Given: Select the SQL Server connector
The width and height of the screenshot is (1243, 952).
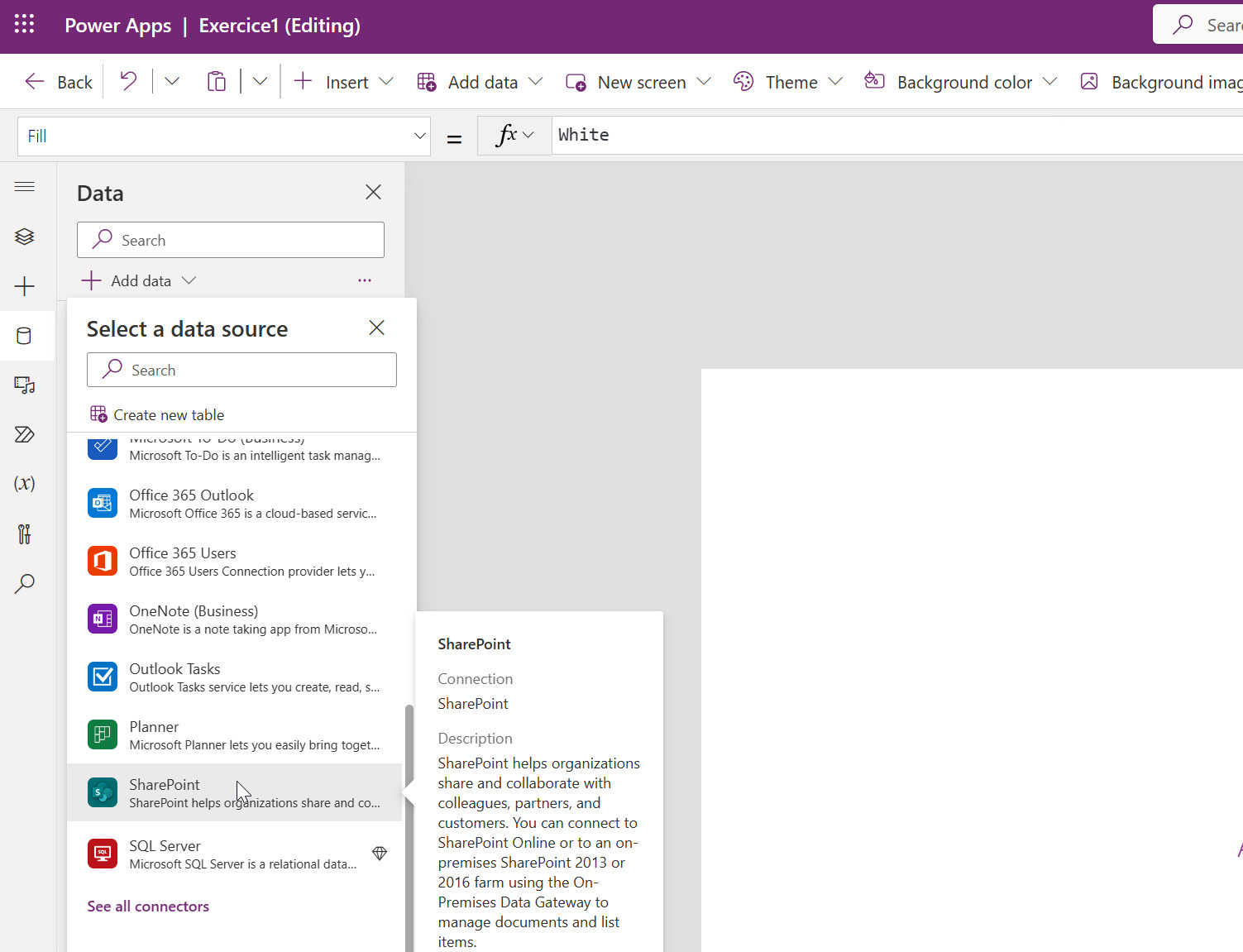Looking at the screenshot, I should pyautogui.click(x=235, y=854).
